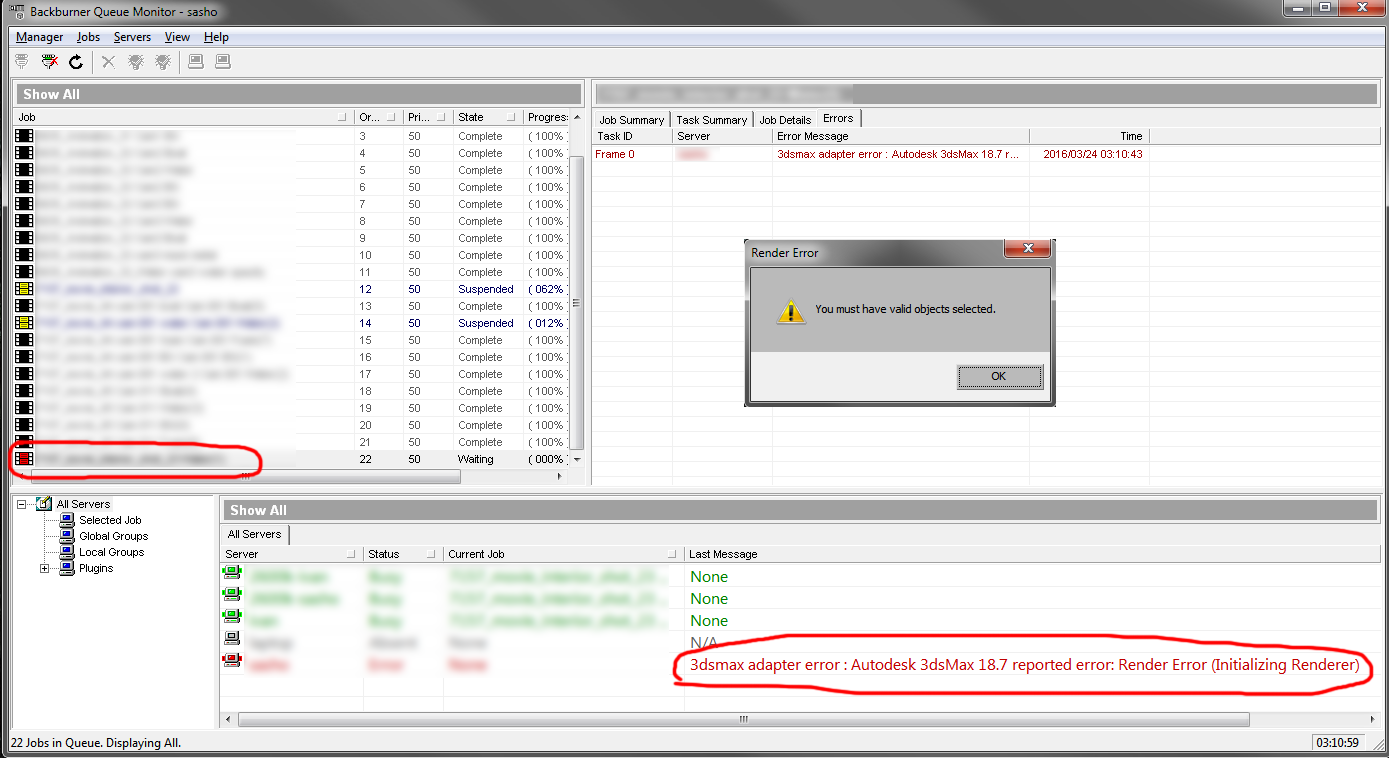The image size is (1389, 758).
Task: Click the Local Groups tree icon
Action: point(67,552)
